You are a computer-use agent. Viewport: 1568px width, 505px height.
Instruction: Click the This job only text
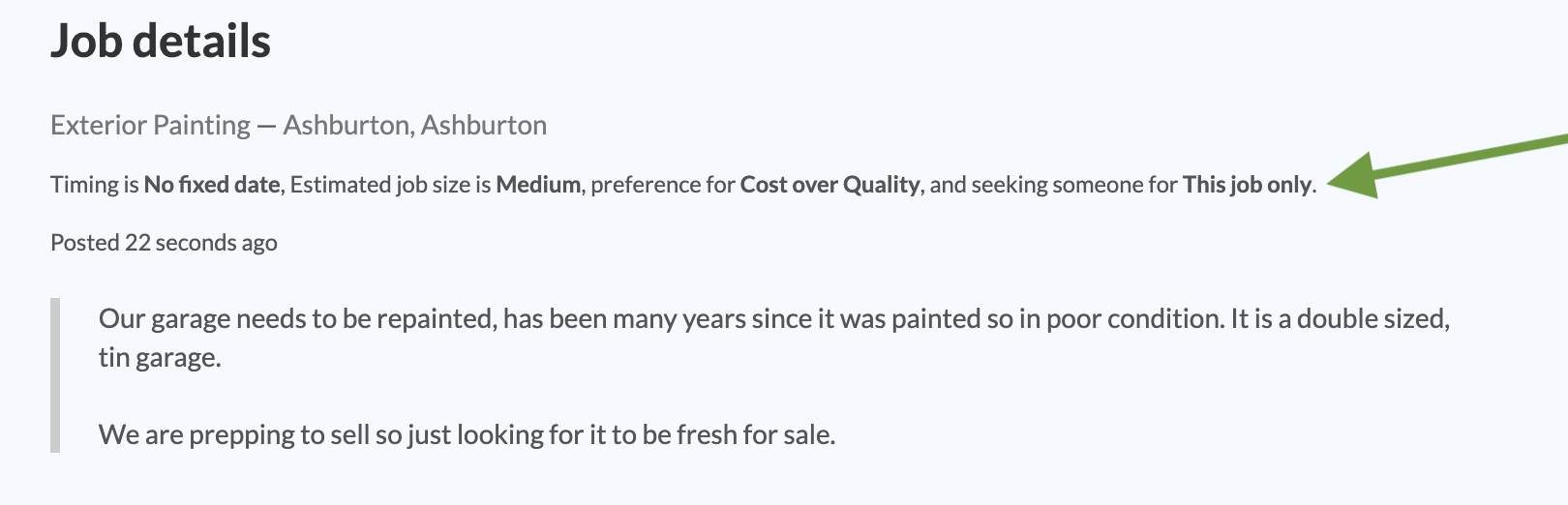[x=1248, y=185]
